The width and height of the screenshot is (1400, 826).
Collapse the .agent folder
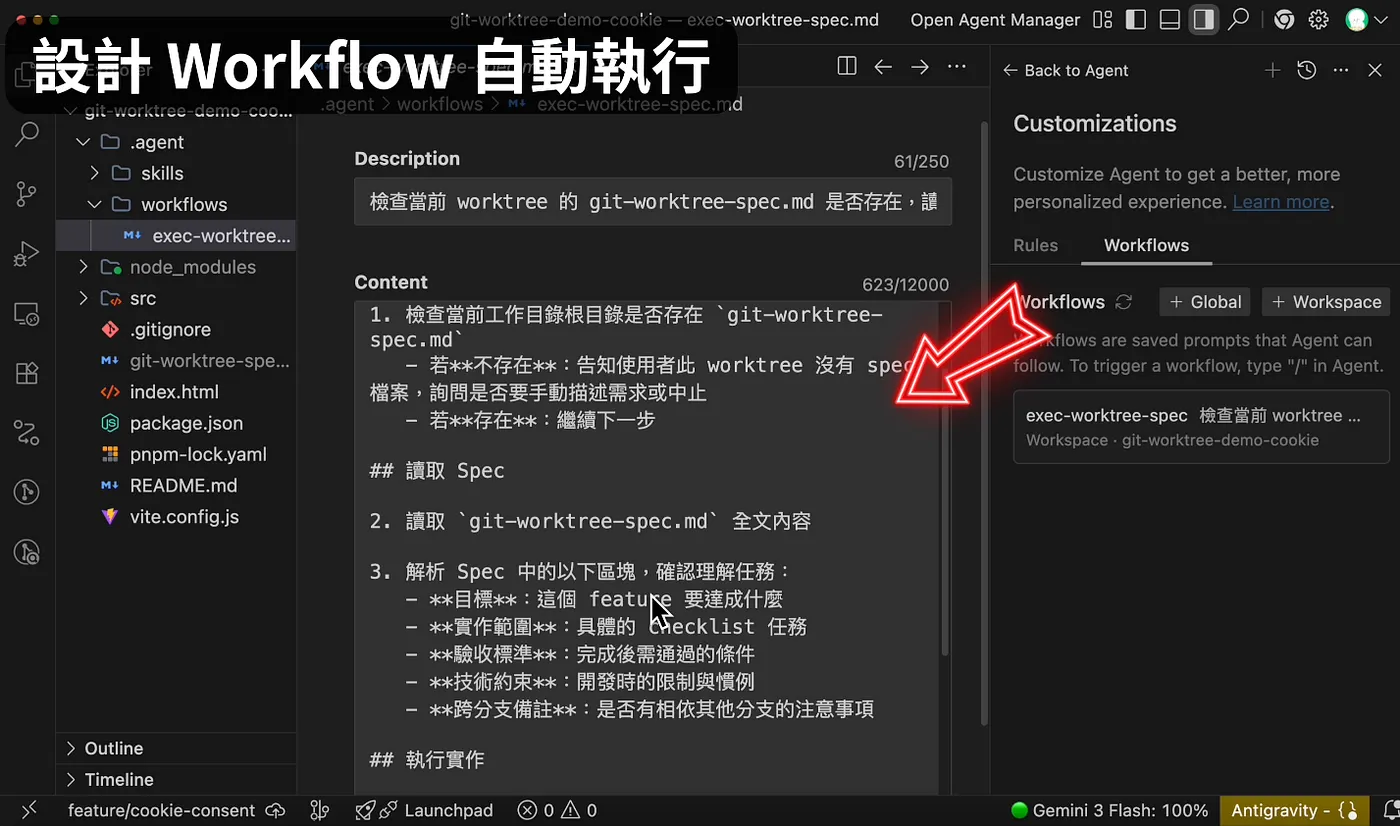coord(84,142)
